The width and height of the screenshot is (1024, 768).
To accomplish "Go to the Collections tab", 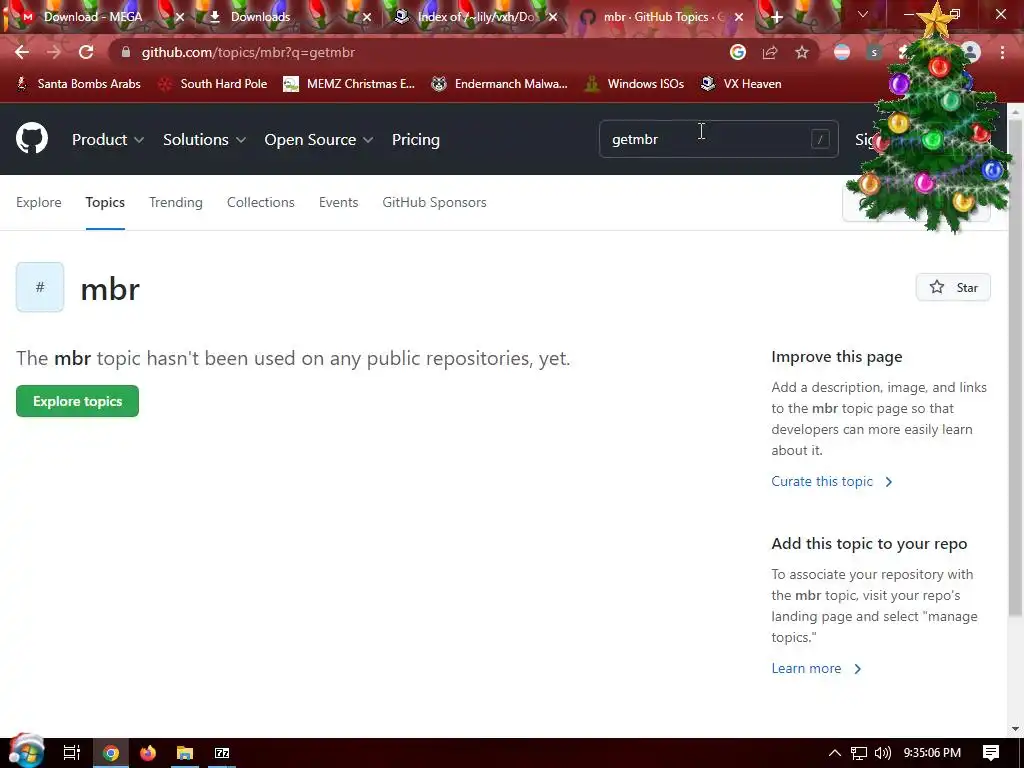I will coord(261,202).
